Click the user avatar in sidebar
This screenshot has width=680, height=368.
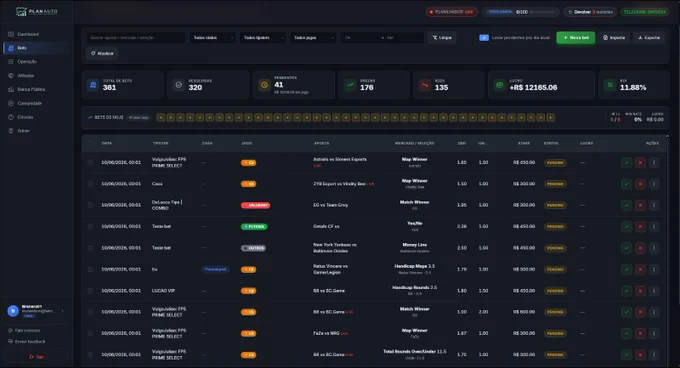pyautogui.click(x=13, y=310)
